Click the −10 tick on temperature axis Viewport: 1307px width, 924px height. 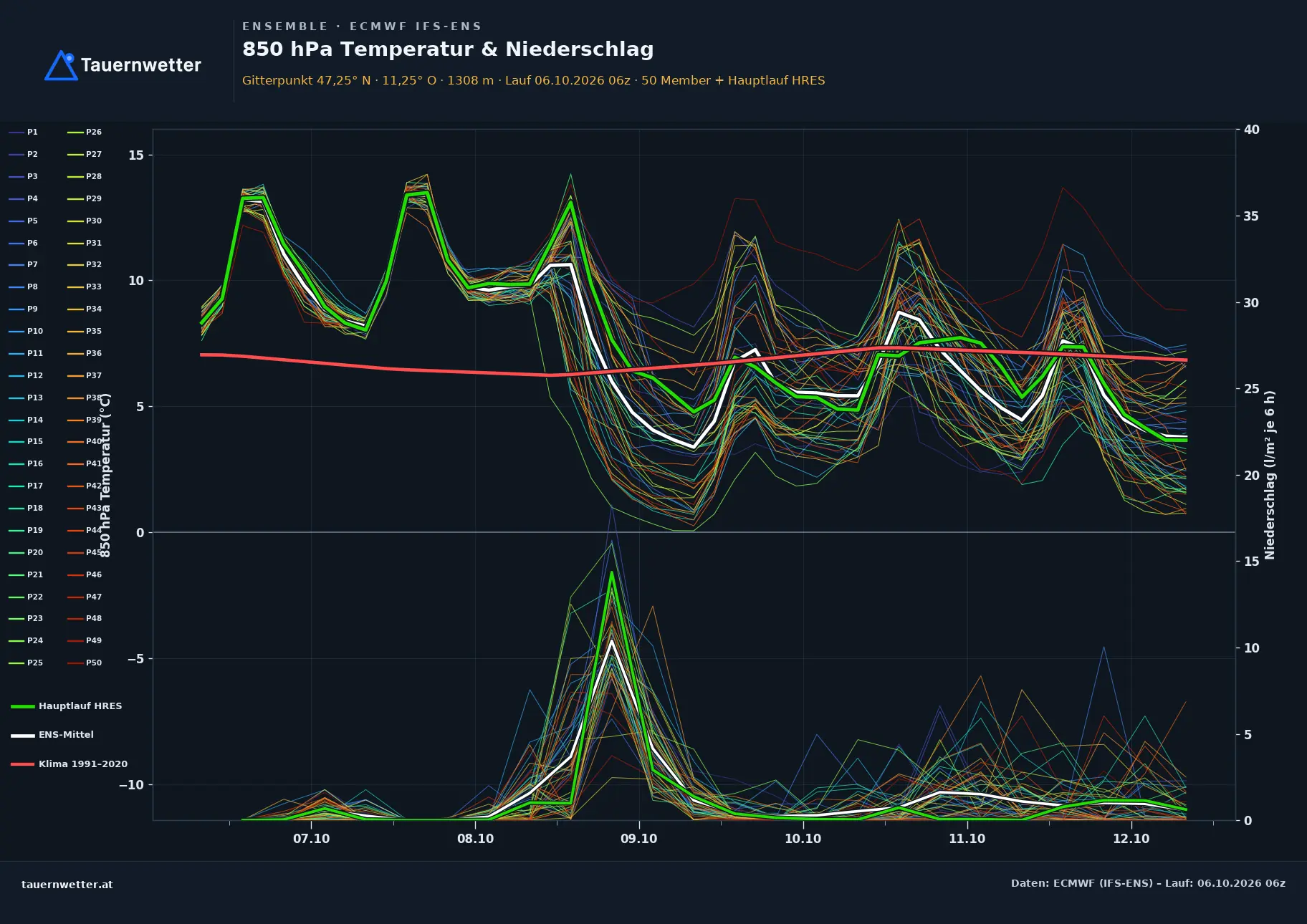131,785
